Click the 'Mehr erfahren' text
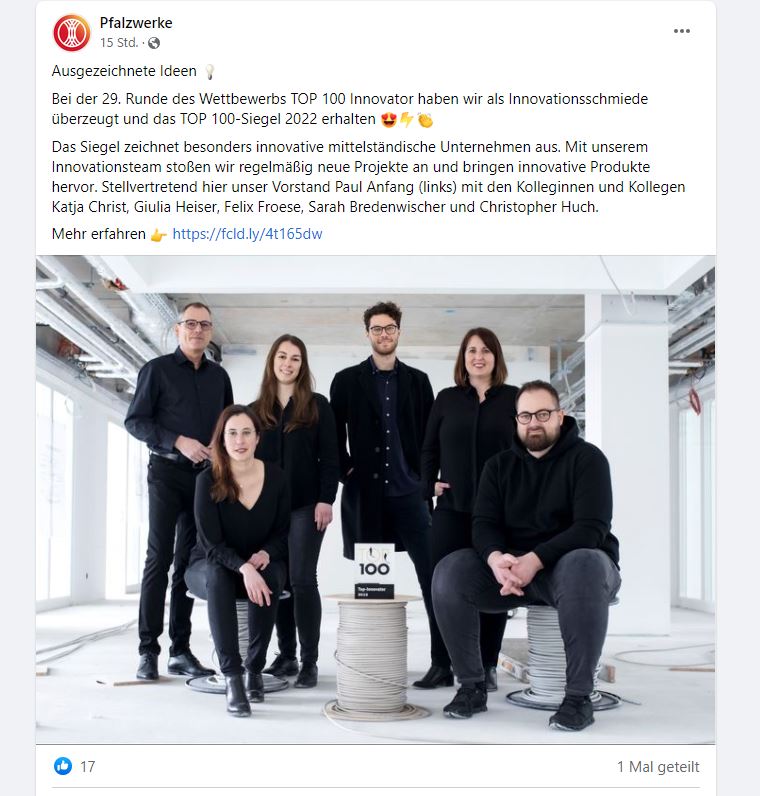Image resolution: width=760 pixels, height=796 pixels. 98,234
